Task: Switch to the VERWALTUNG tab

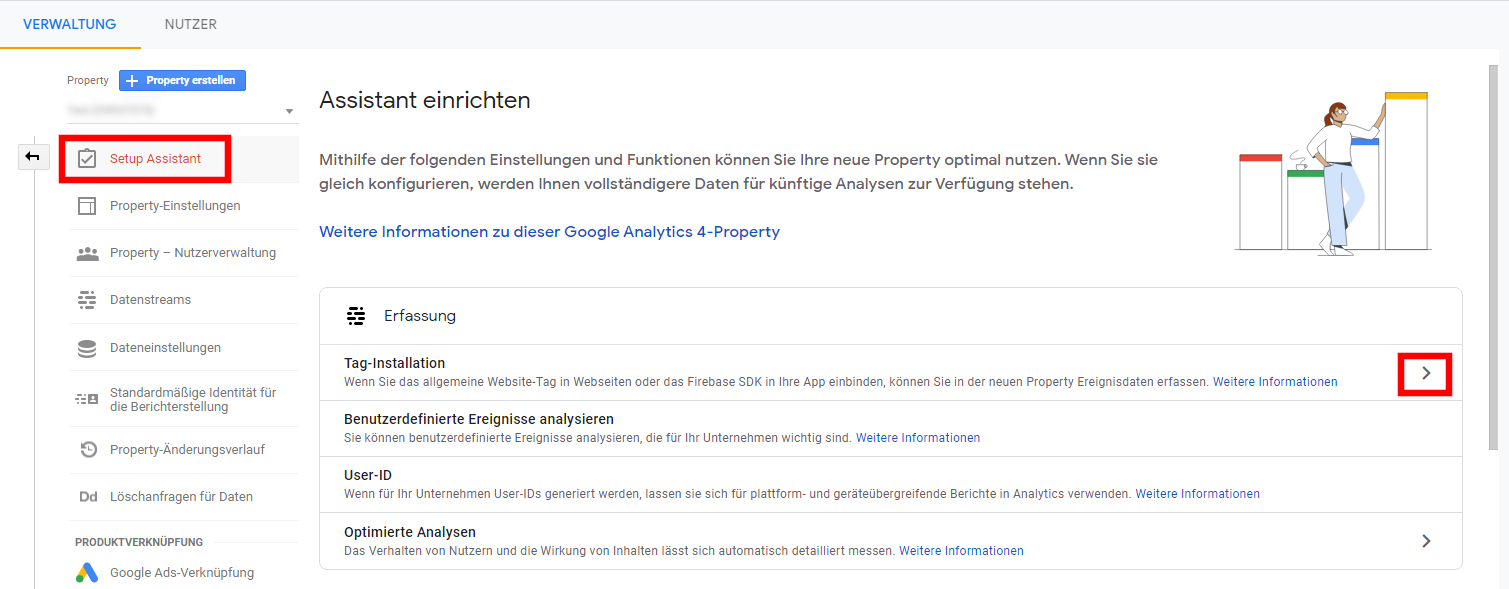Action: (x=70, y=24)
